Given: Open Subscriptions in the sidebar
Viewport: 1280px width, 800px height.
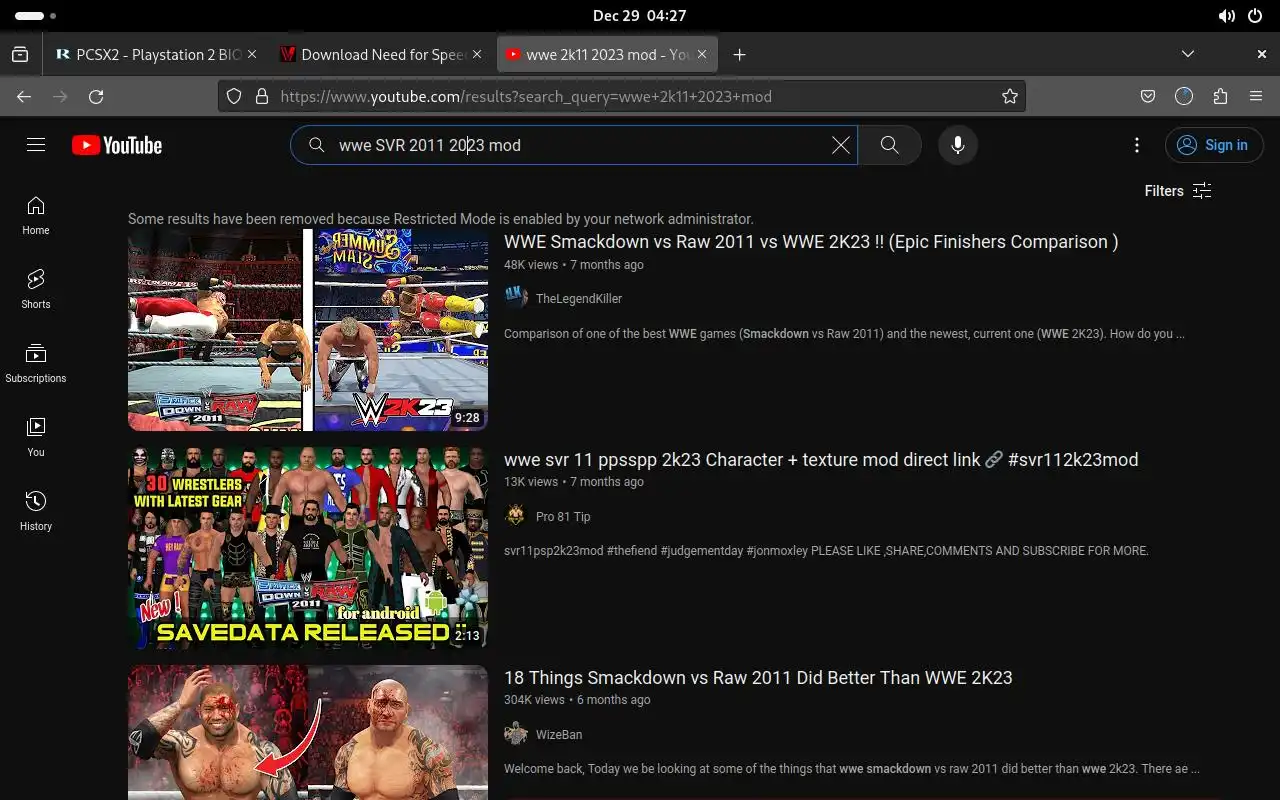Looking at the screenshot, I should pos(36,363).
